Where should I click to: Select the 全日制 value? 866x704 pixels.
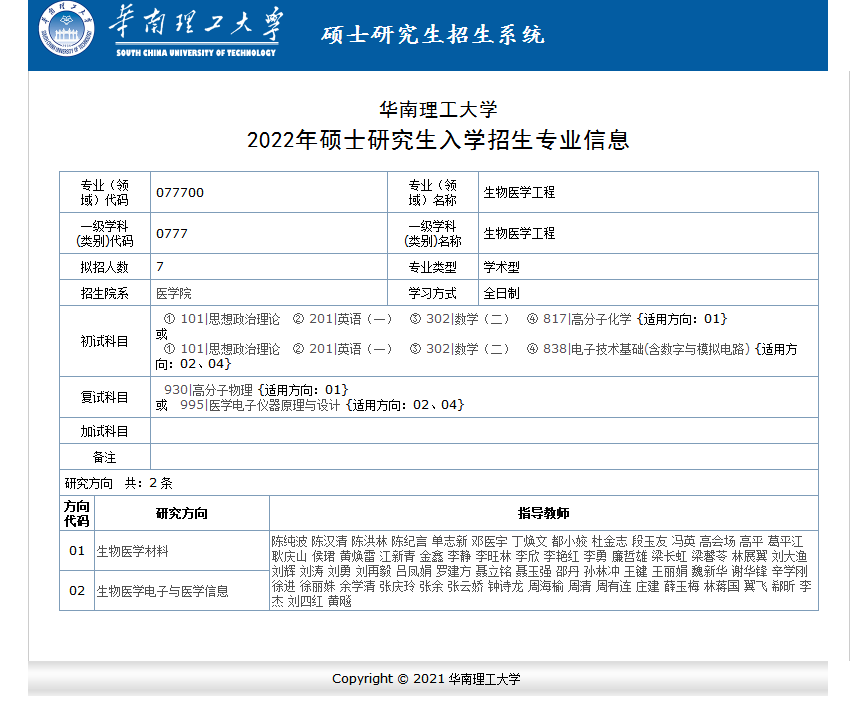click(501, 293)
